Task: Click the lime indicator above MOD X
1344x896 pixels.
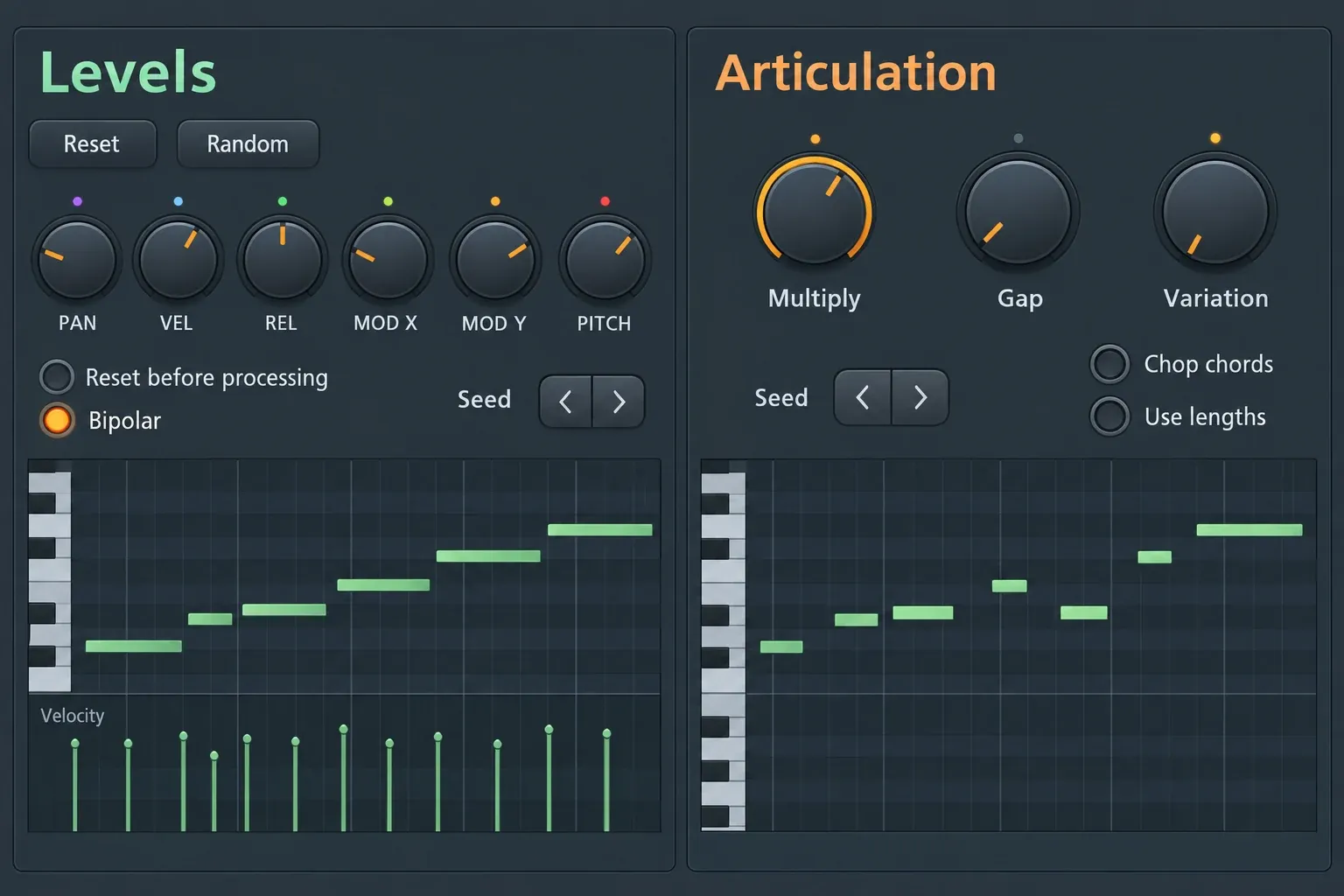Action: [388, 201]
